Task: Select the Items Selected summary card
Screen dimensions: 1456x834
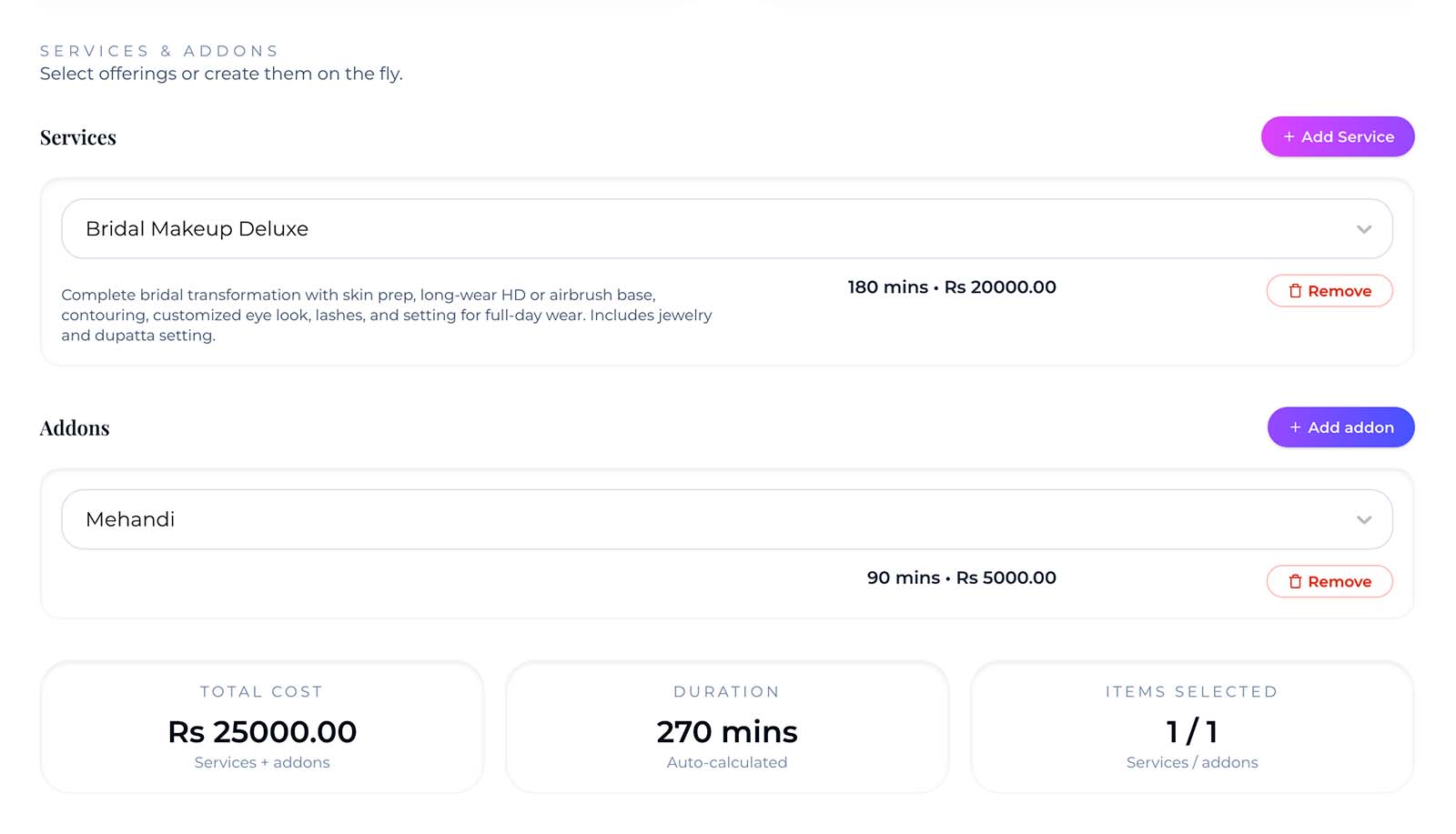Action: tap(1191, 728)
